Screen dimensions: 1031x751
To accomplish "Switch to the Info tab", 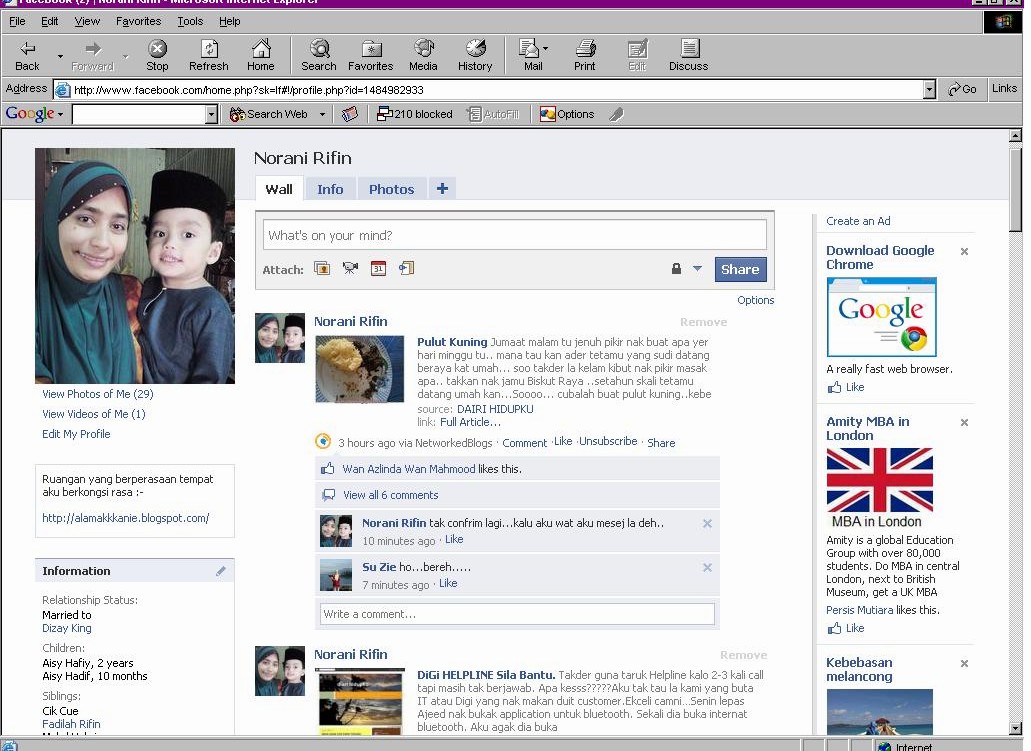I will [x=330, y=189].
